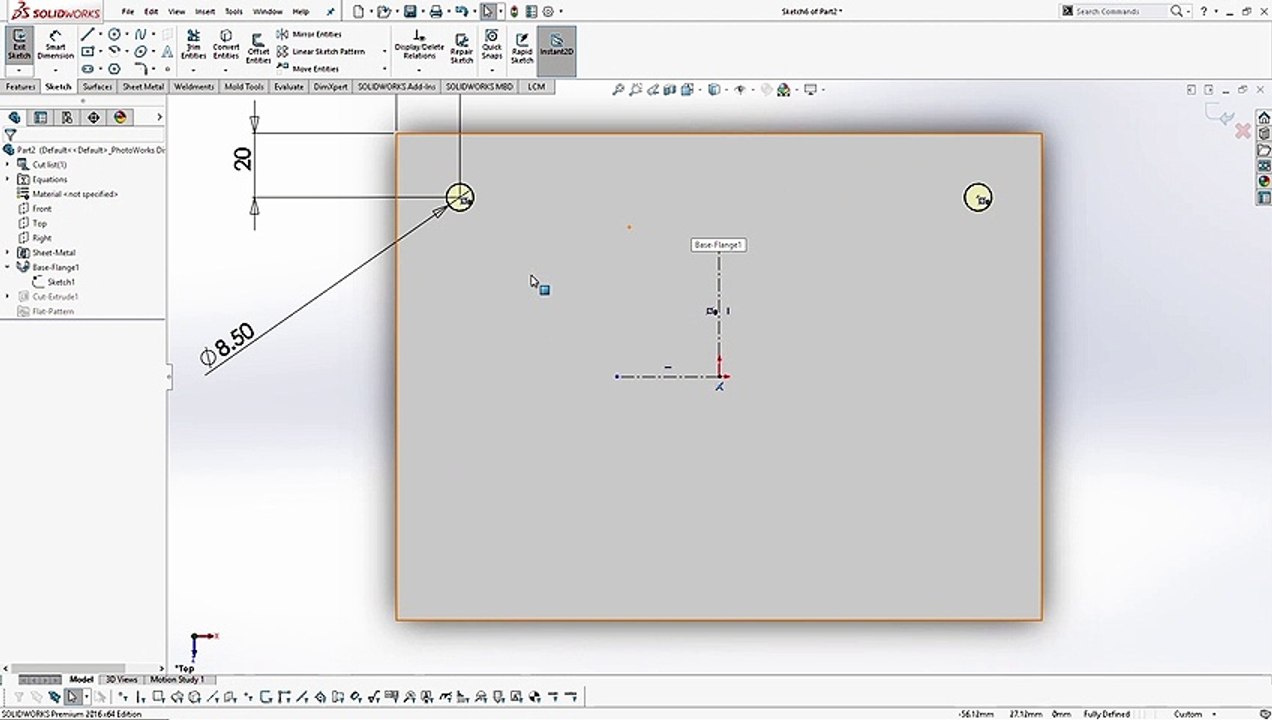Click the Rebuild traffic light icon
The width and height of the screenshot is (1272, 720).
click(514, 11)
